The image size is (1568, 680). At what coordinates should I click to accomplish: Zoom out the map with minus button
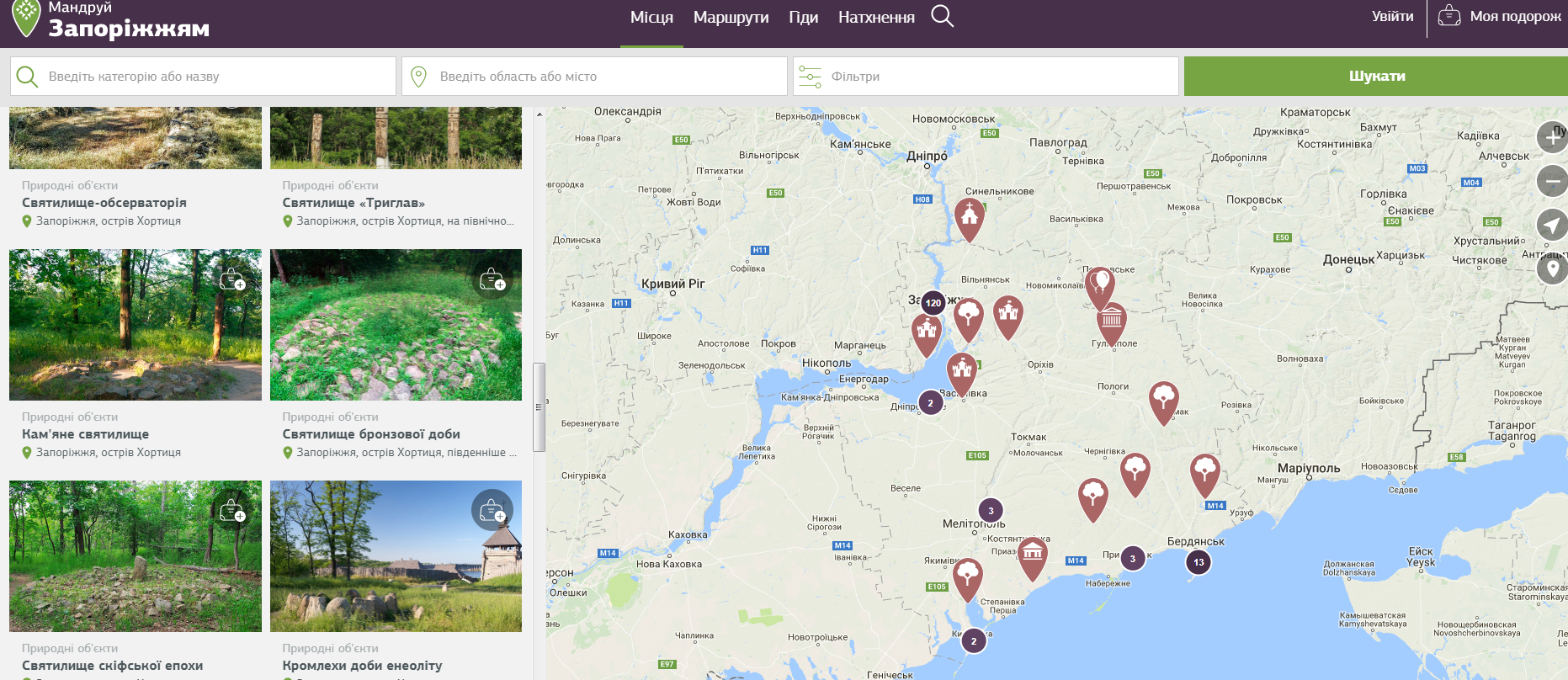pos(1553,181)
